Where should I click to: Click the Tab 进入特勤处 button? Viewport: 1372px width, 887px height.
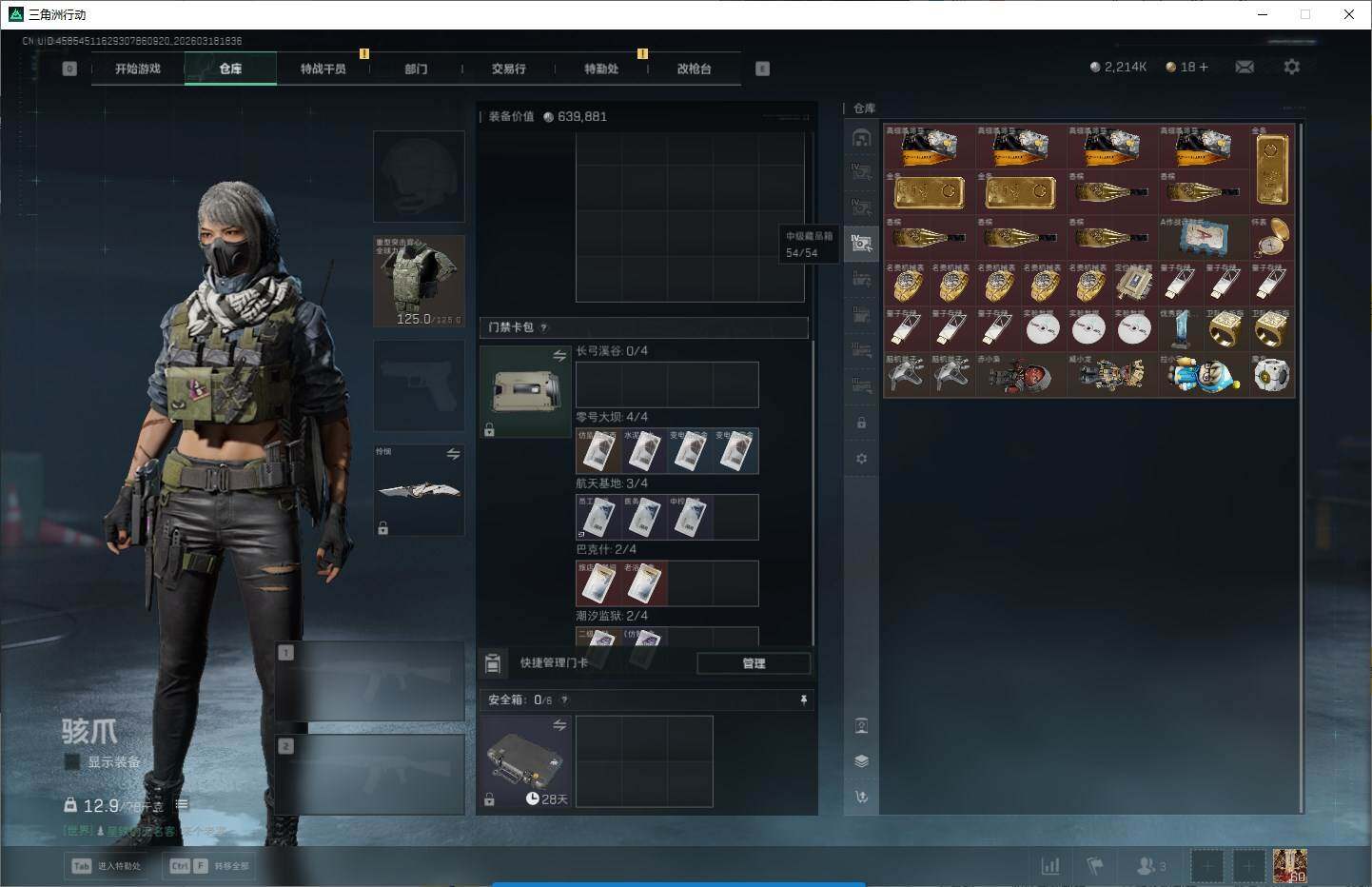click(108, 866)
